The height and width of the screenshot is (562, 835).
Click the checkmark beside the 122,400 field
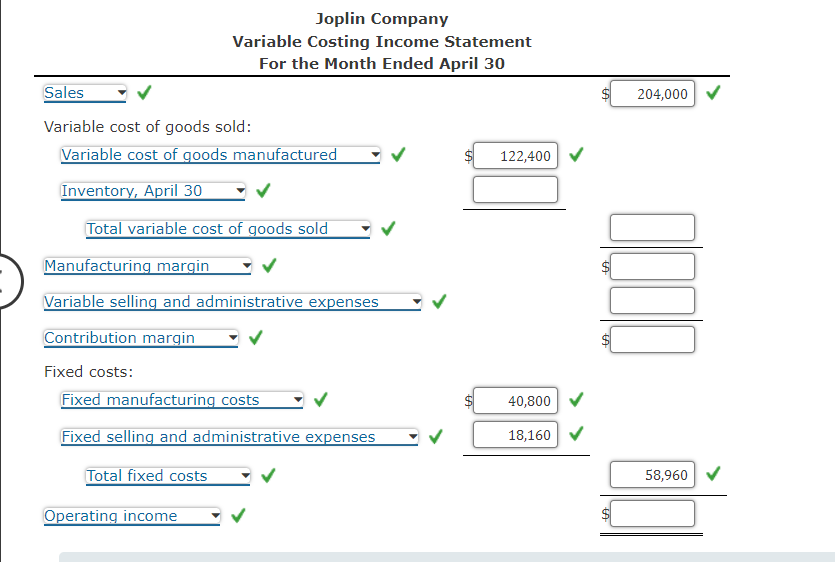tap(576, 155)
